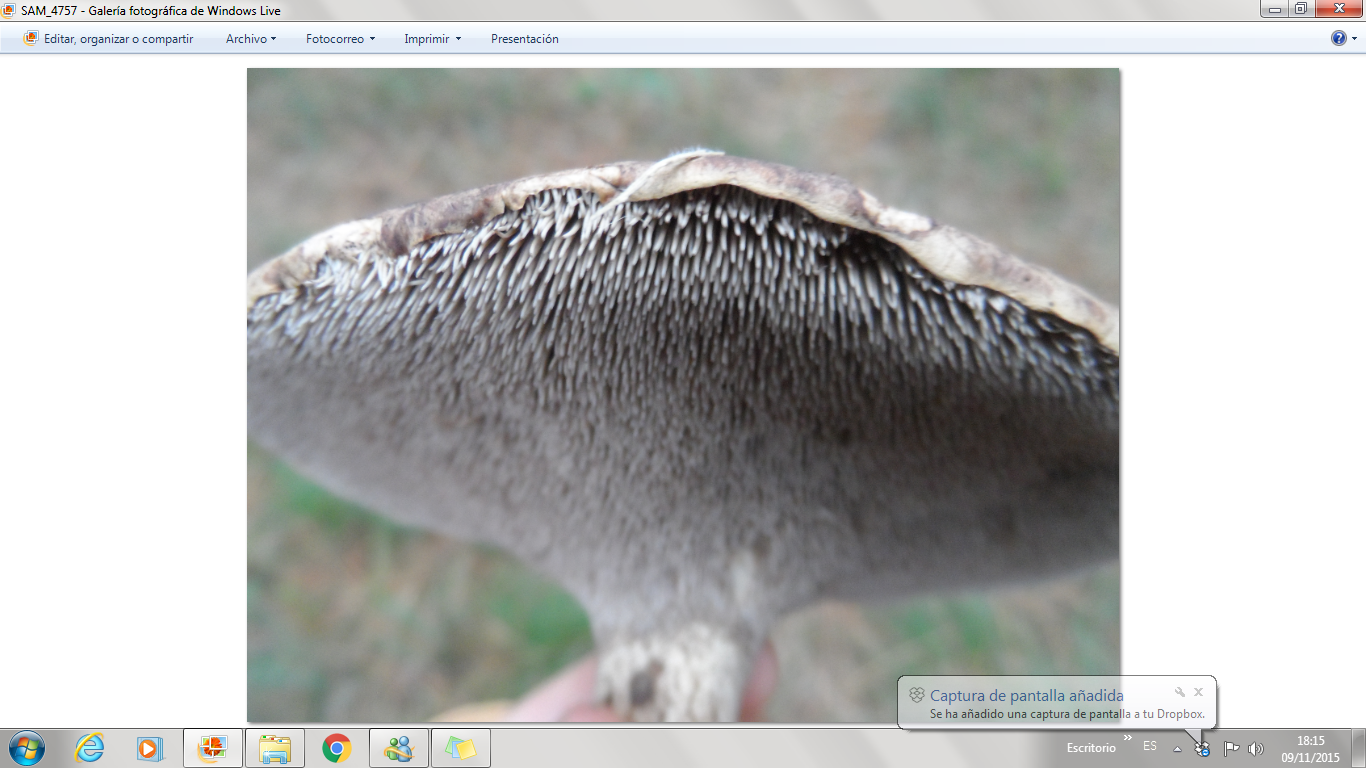The image size is (1366, 768).
Task: Open Windows Media Player from taskbar
Action: [x=150, y=748]
